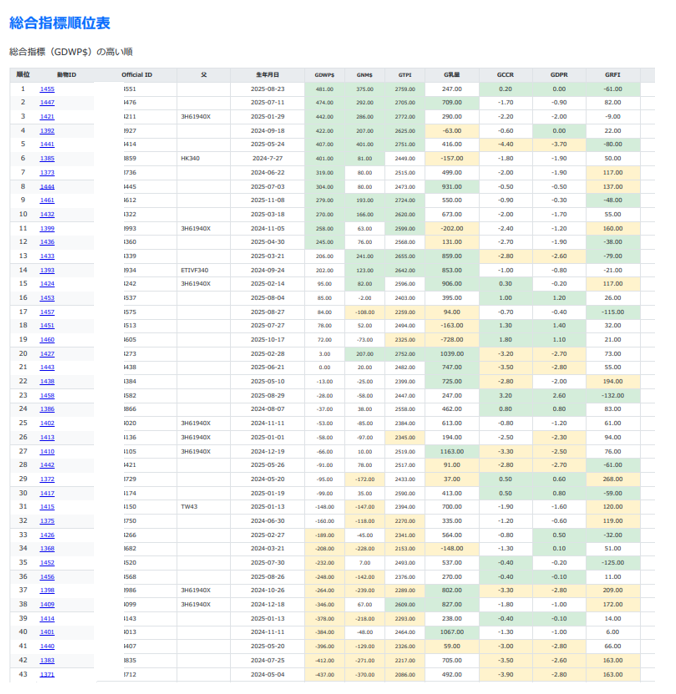Open animal ID 1443 link
This screenshot has width=676, height=694.
coord(47,367)
